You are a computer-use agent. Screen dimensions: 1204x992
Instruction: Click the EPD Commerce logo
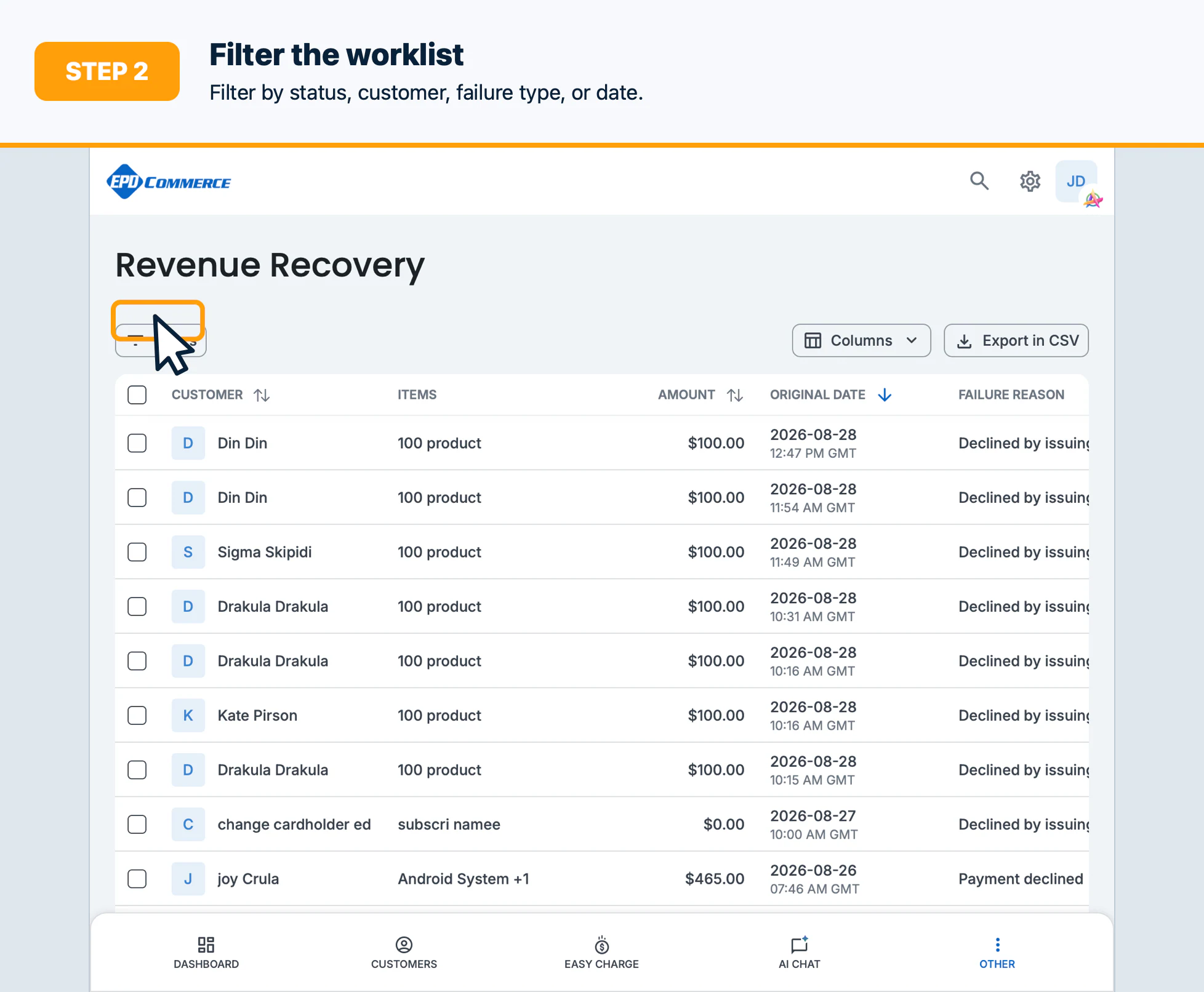click(169, 182)
